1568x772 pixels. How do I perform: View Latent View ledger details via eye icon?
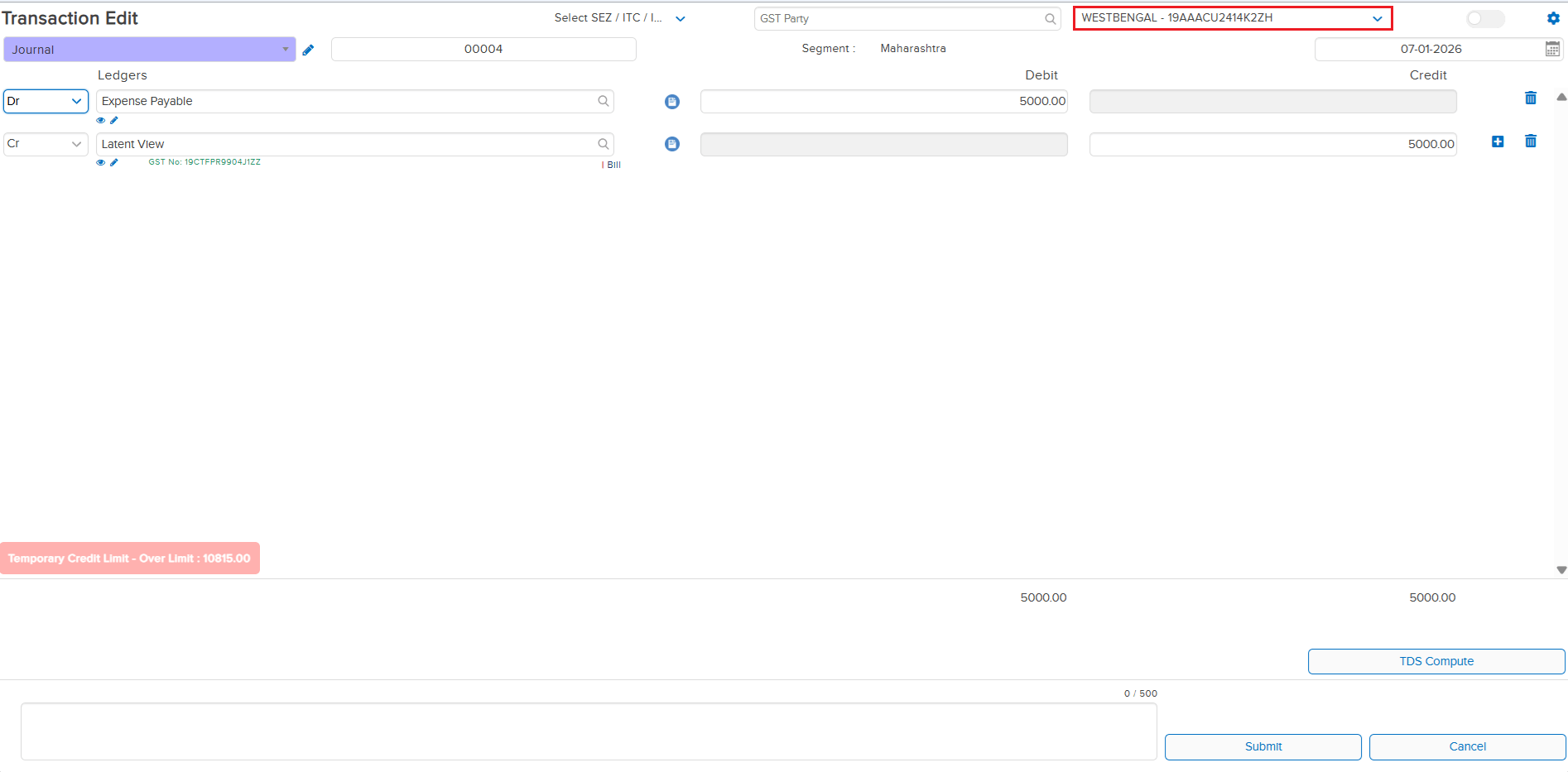pos(101,162)
